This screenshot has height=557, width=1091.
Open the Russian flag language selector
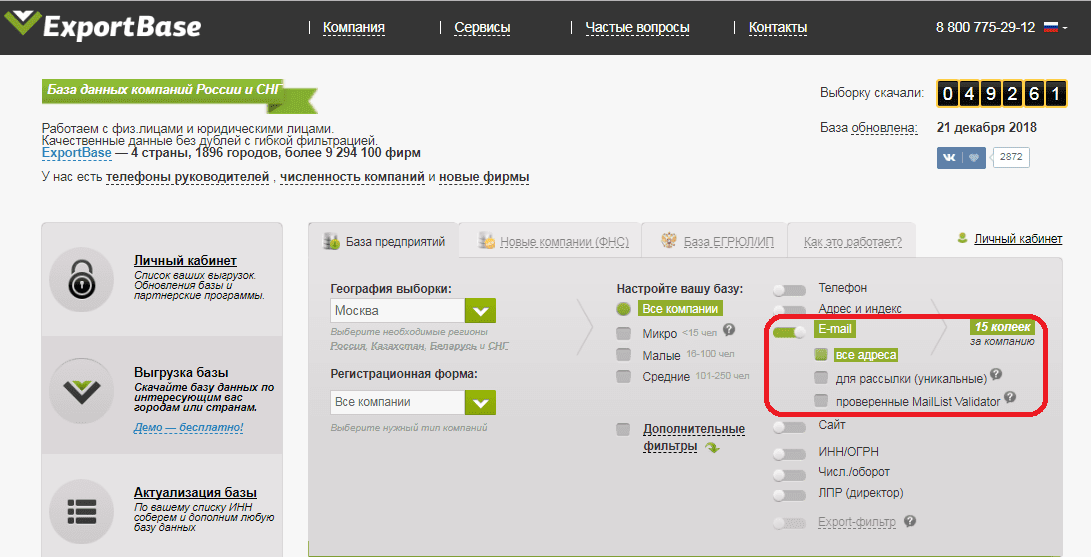click(1054, 28)
